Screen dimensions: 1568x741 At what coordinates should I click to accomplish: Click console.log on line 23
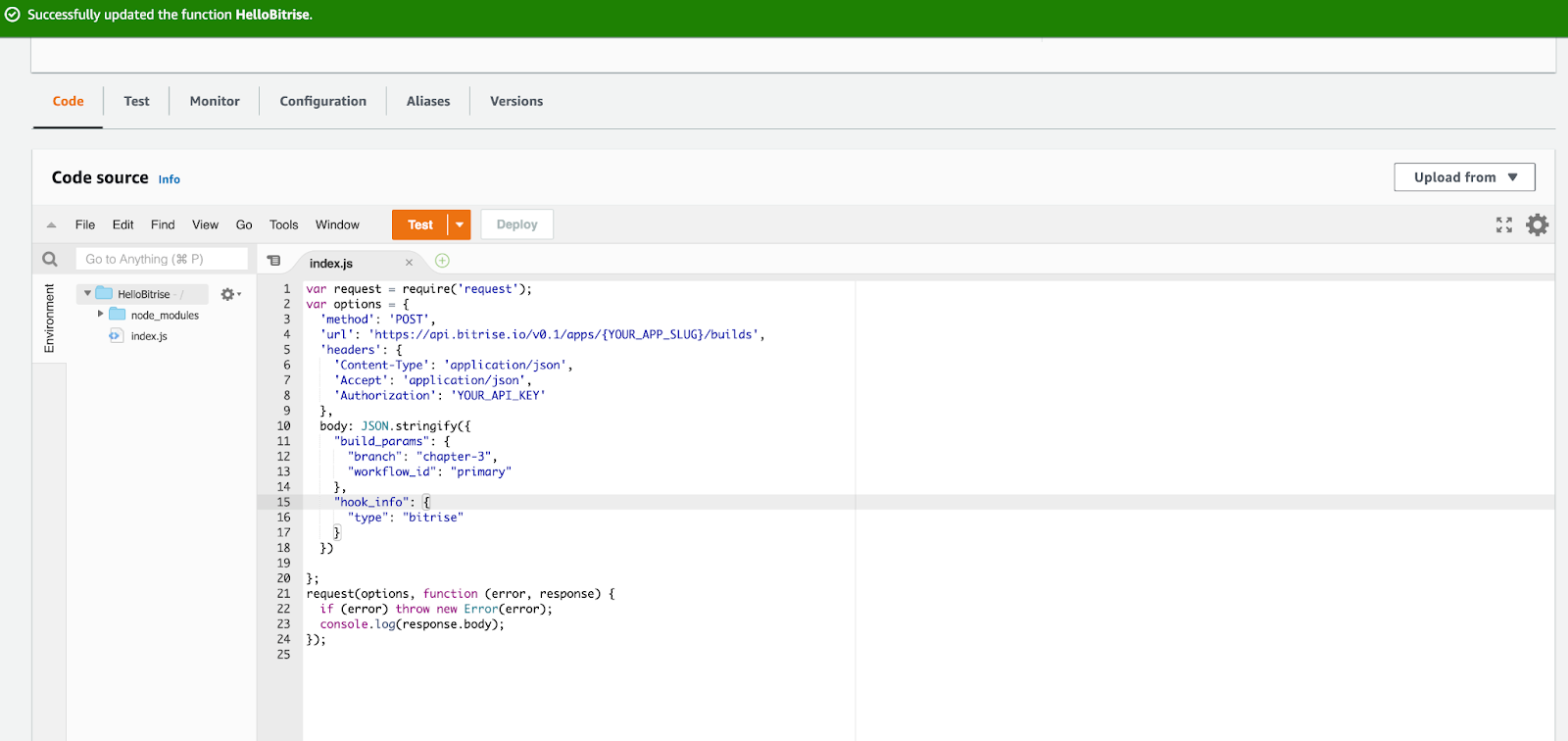[357, 624]
